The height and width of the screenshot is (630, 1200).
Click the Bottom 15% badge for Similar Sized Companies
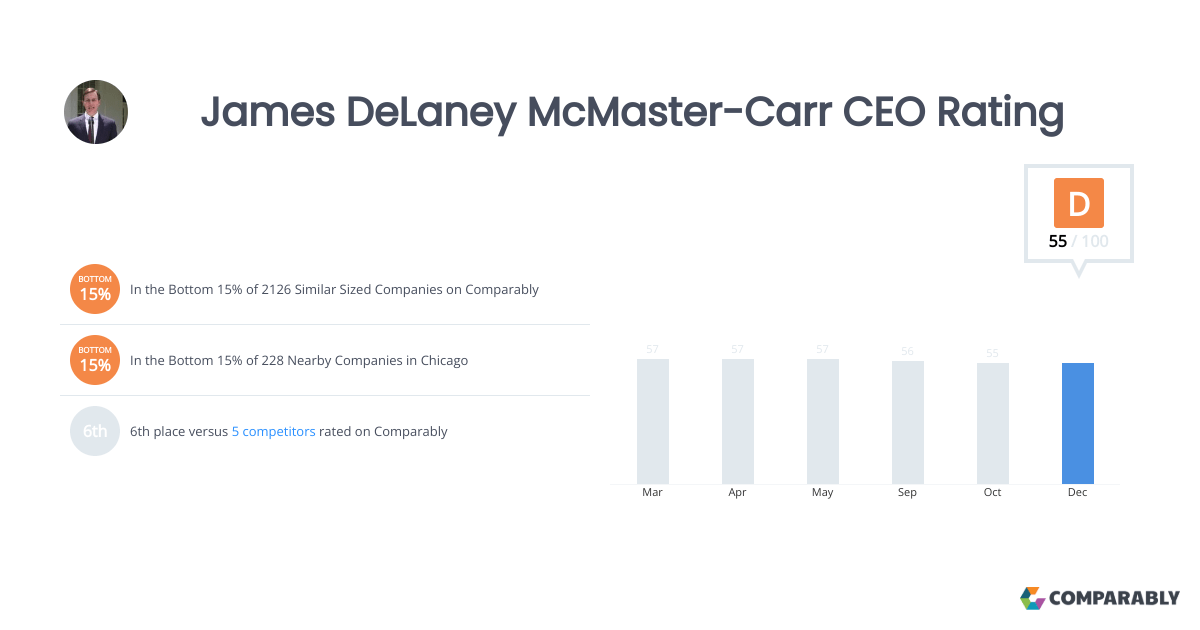pos(95,289)
